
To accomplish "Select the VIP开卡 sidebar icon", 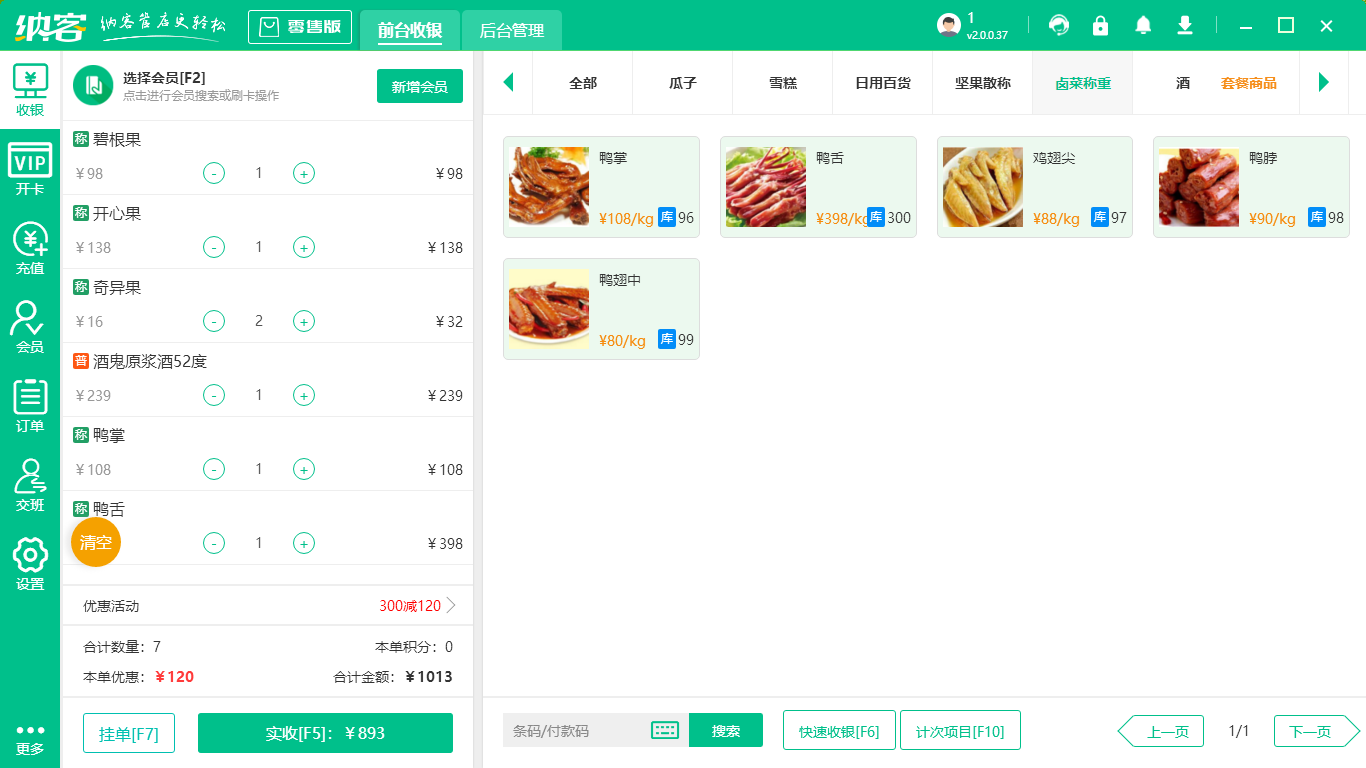I will coord(29,165).
